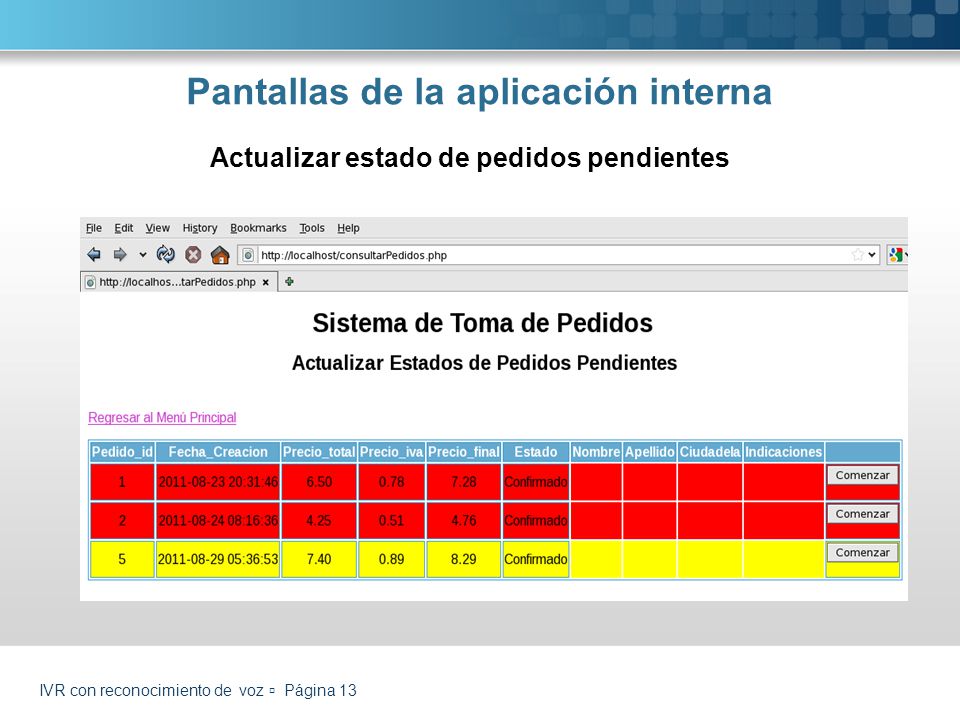
Task: Close the consultarPedidos.php tab
Action: point(266,282)
